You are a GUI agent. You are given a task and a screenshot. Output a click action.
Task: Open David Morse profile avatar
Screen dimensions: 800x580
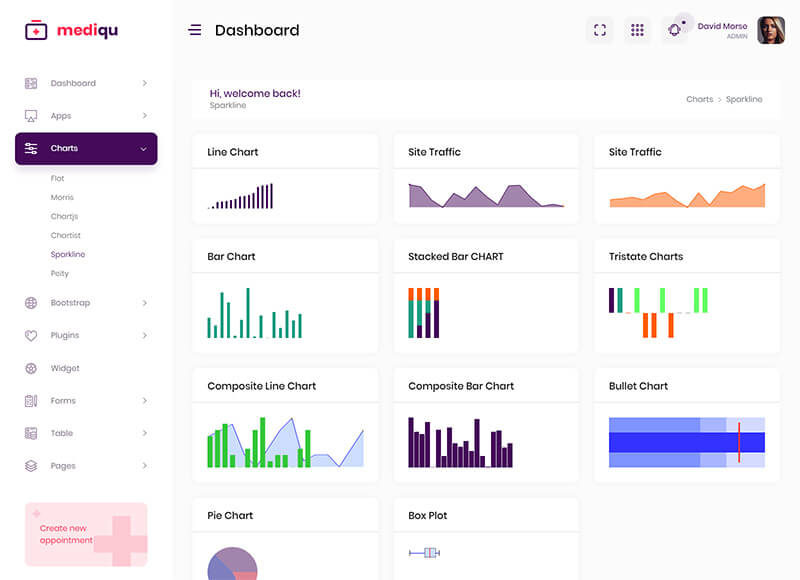pyautogui.click(x=771, y=30)
